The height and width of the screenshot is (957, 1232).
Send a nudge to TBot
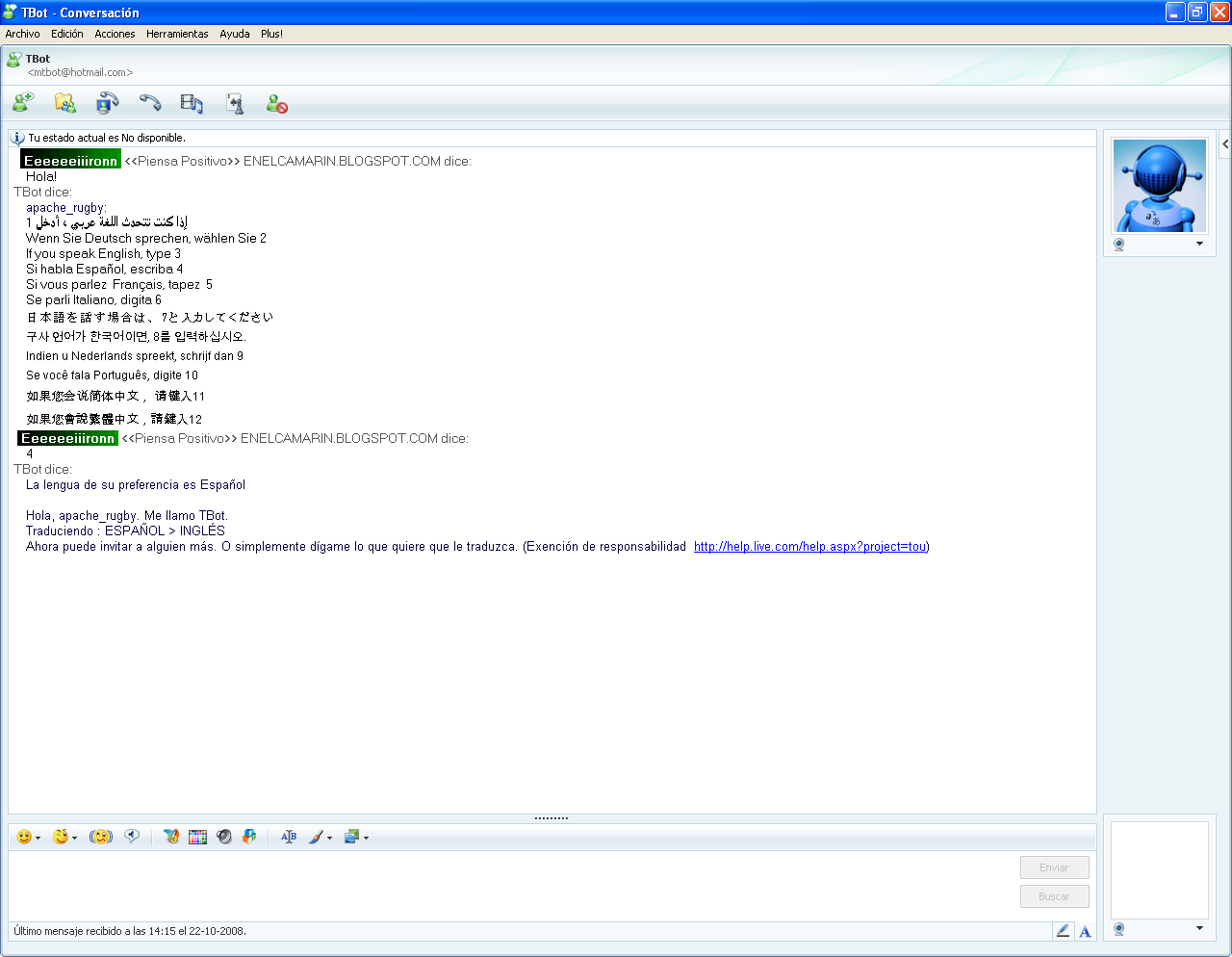101,837
